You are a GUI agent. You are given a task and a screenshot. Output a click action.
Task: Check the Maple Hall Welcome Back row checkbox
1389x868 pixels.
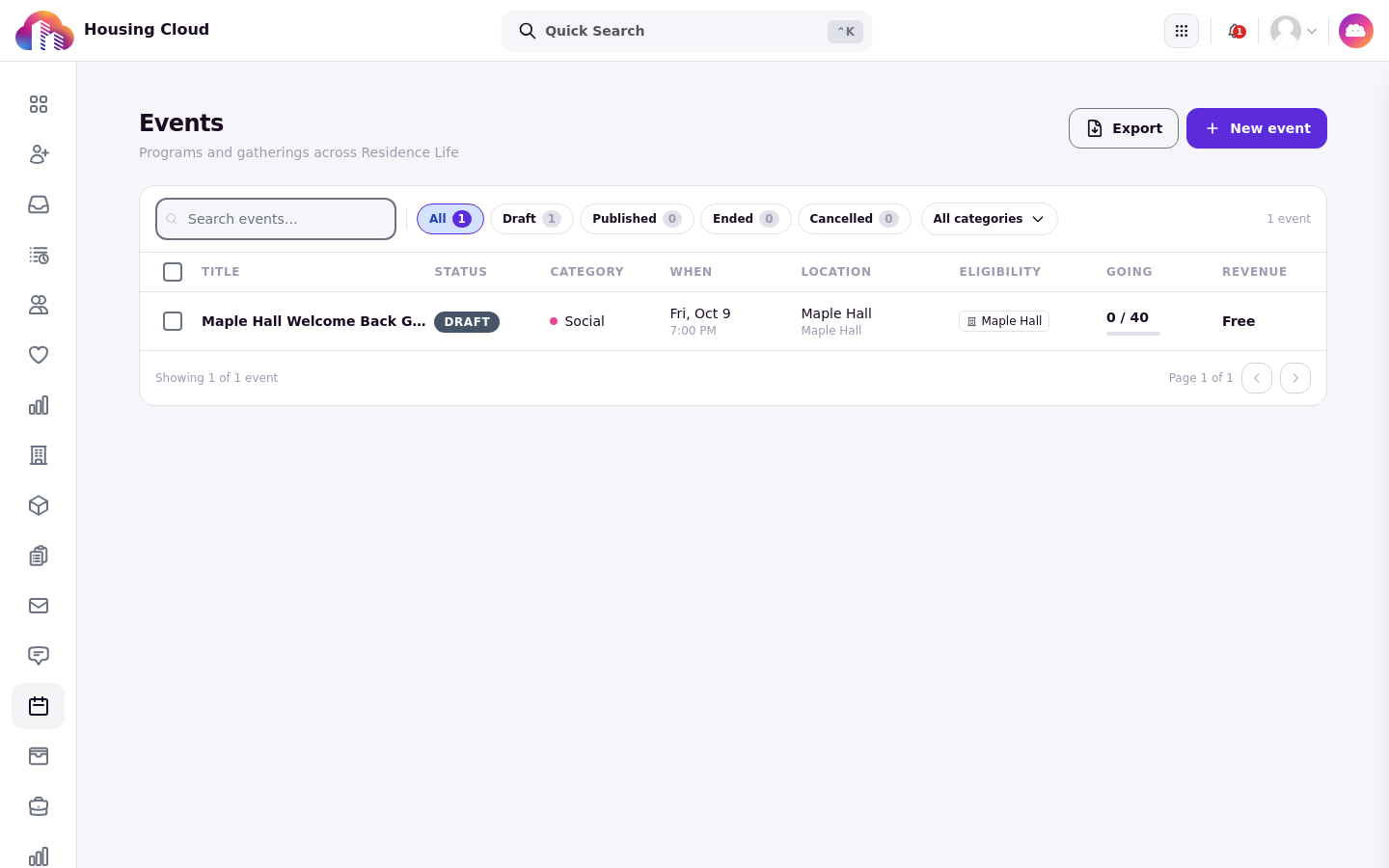tap(173, 321)
